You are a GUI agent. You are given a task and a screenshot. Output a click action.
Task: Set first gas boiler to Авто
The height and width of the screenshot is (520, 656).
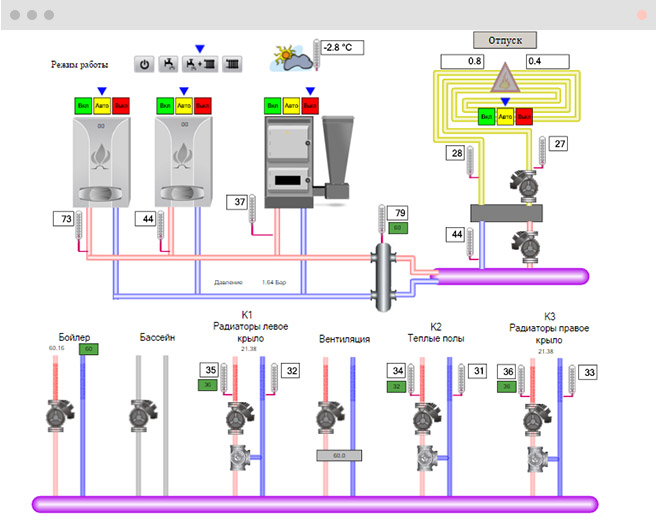pos(102,106)
